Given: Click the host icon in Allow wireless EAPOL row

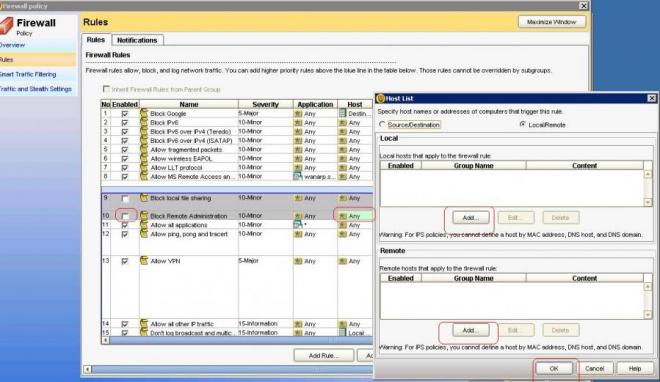Looking at the screenshot, I should click(343, 159).
